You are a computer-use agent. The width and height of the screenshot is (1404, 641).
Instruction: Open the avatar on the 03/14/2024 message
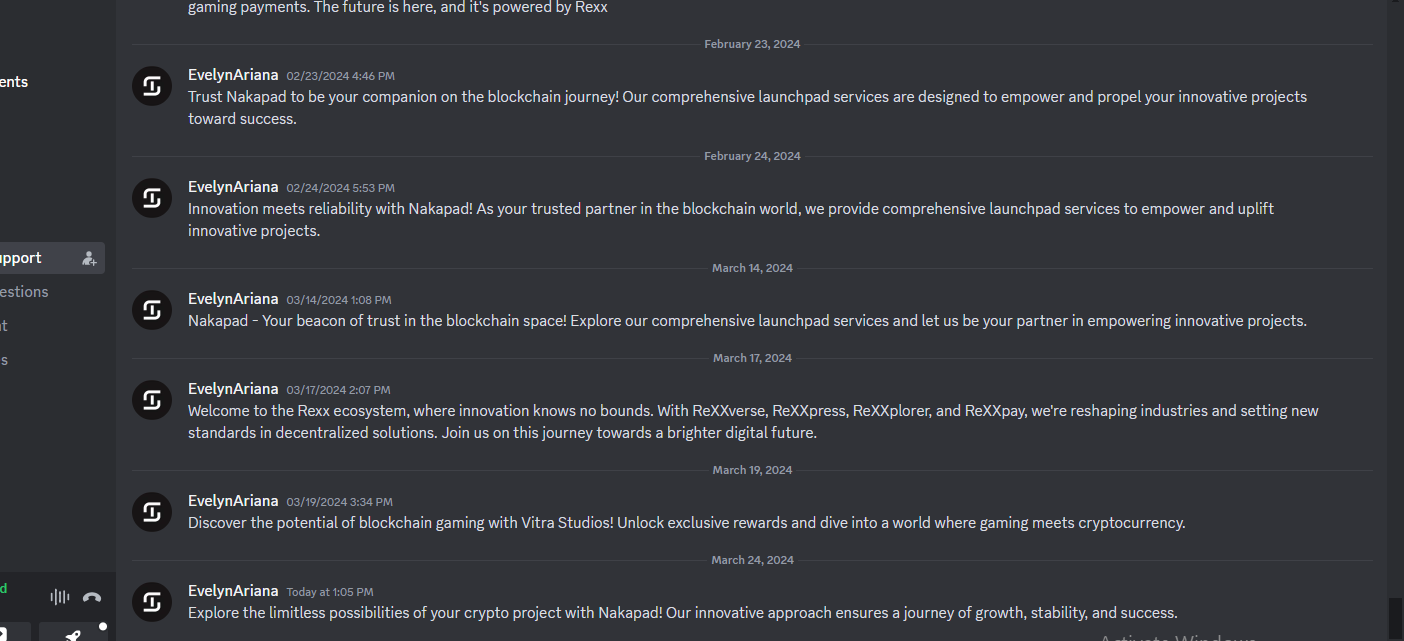152,310
